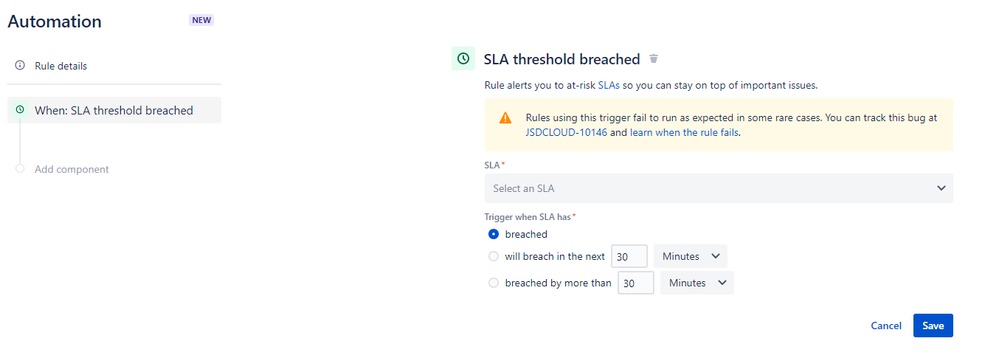This screenshot has width=999, height=364.
Task: Click the orange warning triangle icon
Action: click(x=505, y=118)
